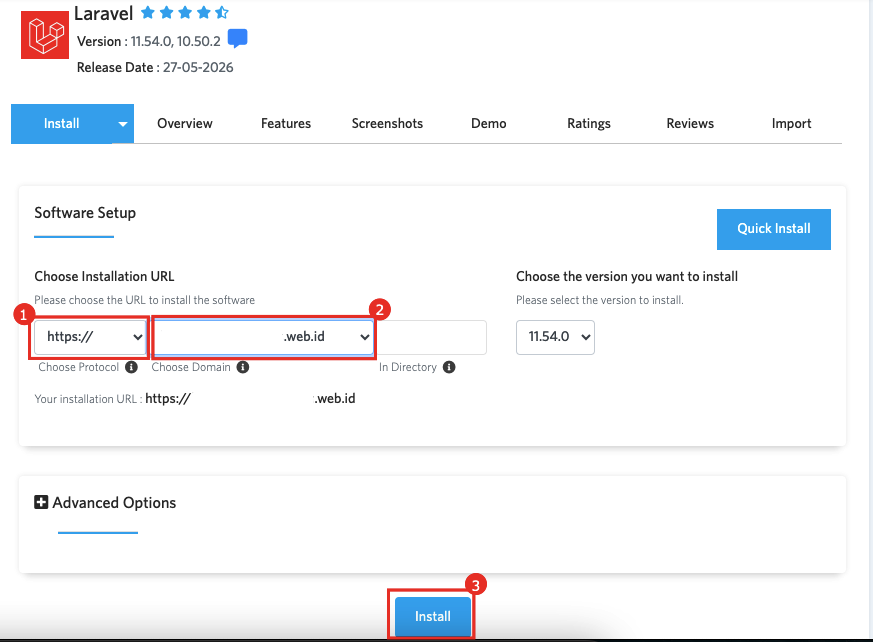Open the Install tab dropdown arrow

[x=123, y=124]
